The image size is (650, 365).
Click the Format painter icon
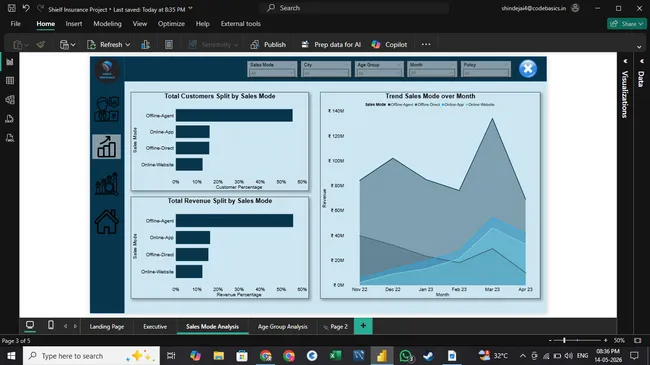coord(41,44)
